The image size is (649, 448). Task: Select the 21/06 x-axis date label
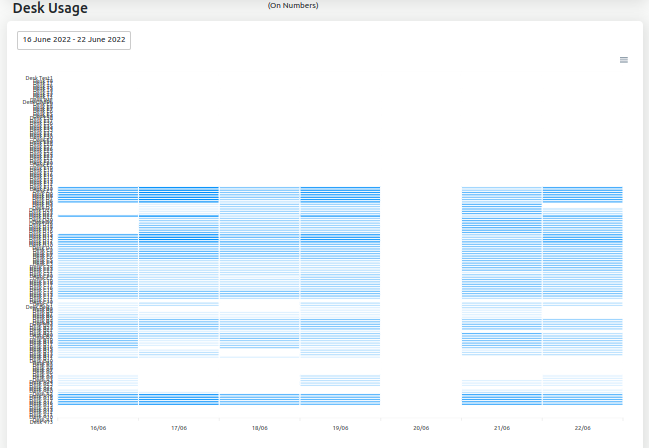point(502,428)
